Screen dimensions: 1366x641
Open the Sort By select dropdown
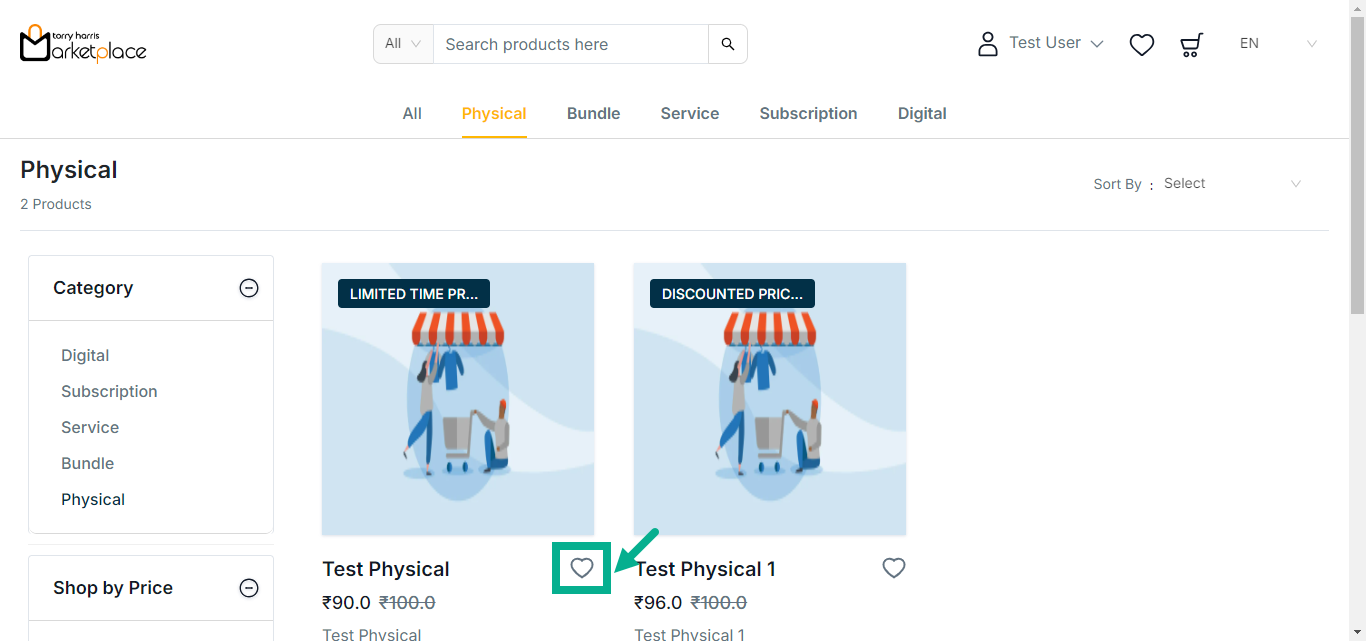coord(1232,184)
